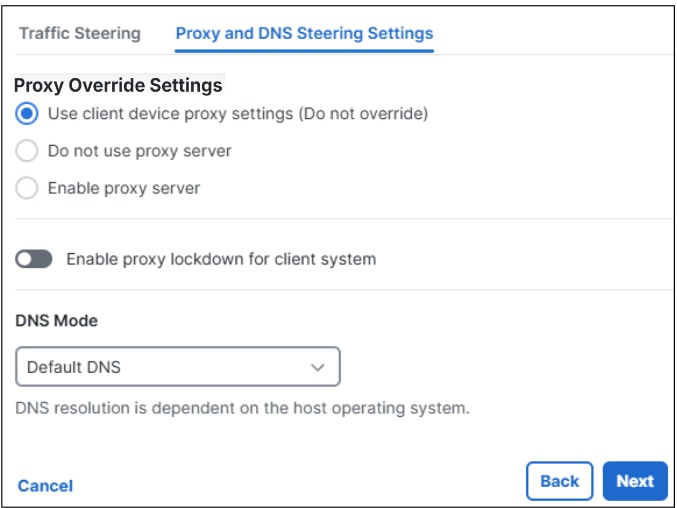This screenshot has width=677, height=508.
Task: Choose Do not use proxy server
Action: [27, 151]
